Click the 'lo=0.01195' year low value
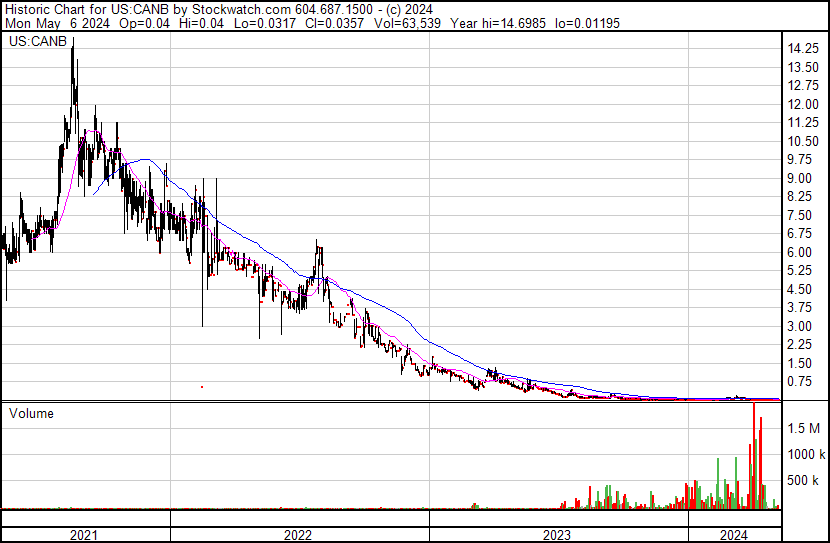 click(587, 23)
